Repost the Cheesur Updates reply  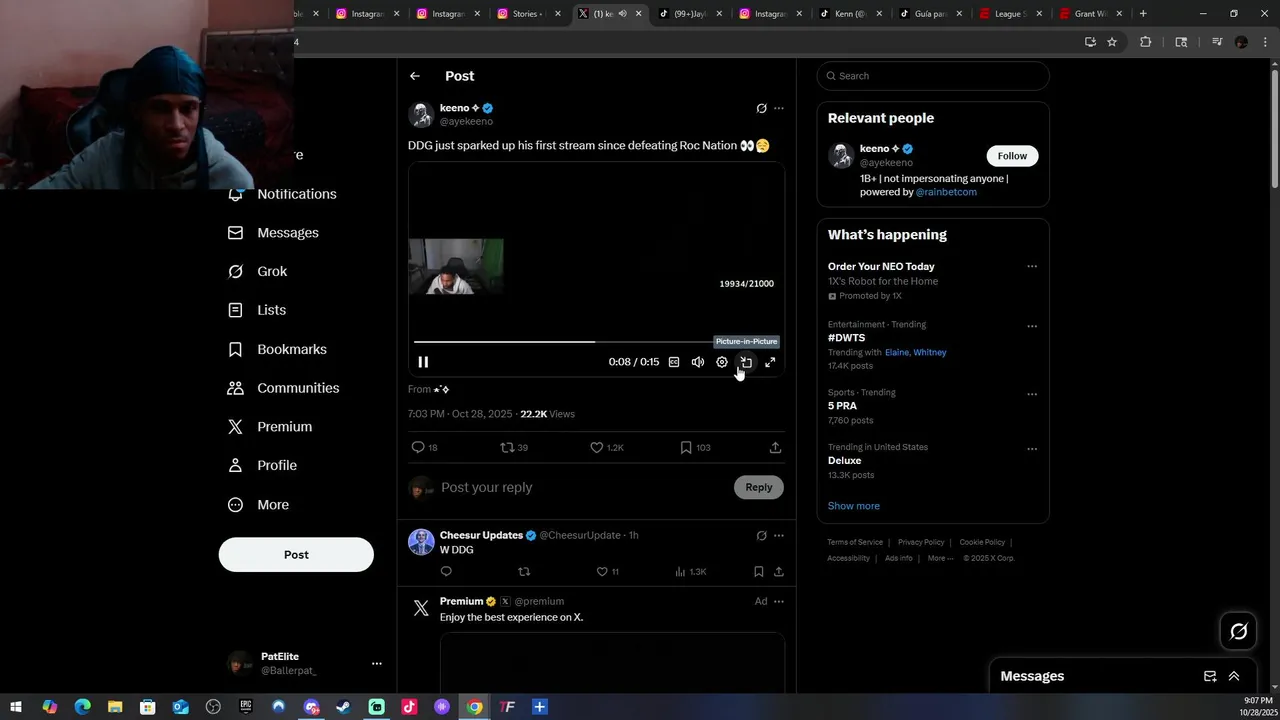click(524, 572)
